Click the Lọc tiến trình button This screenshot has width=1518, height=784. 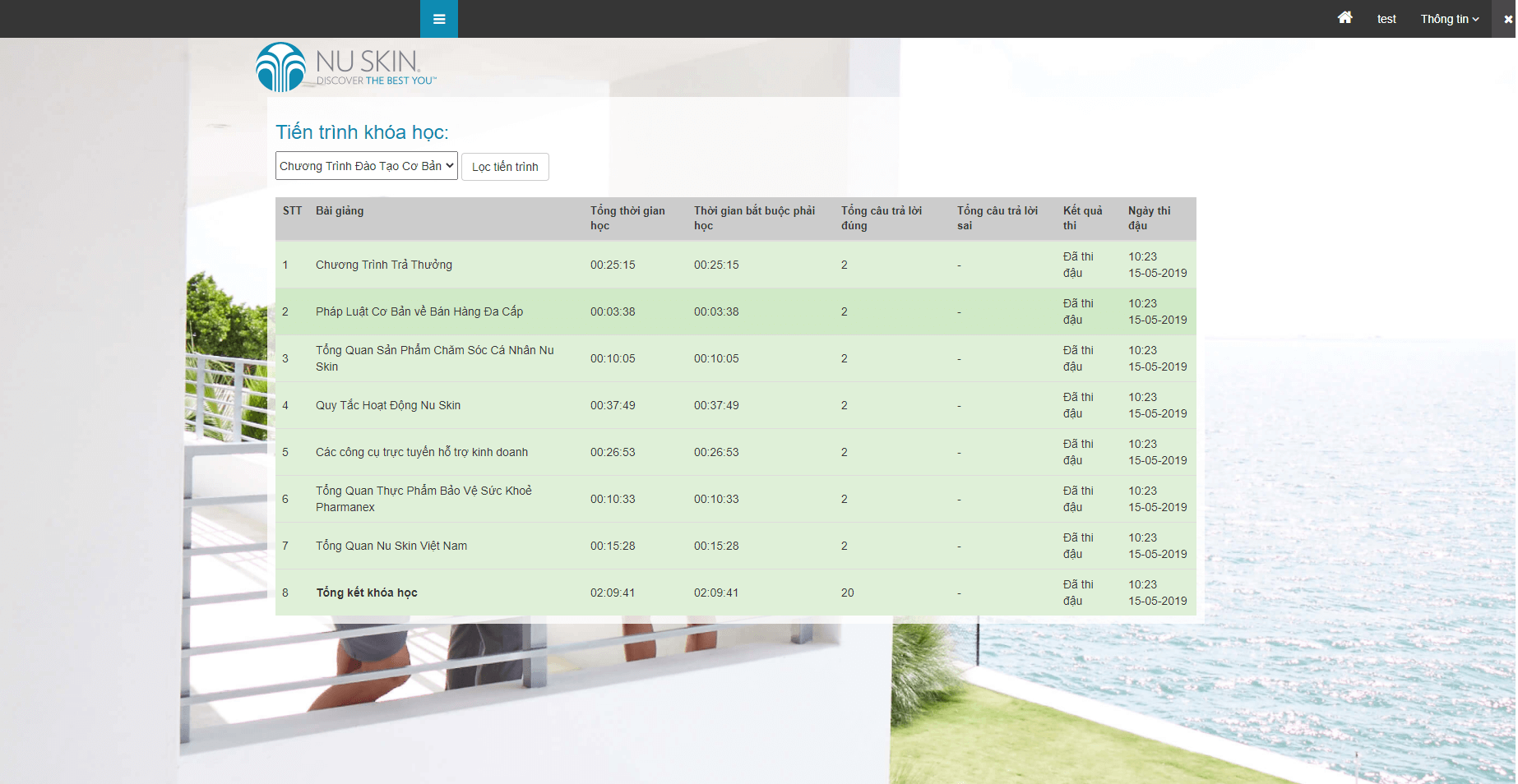point(505,167)
